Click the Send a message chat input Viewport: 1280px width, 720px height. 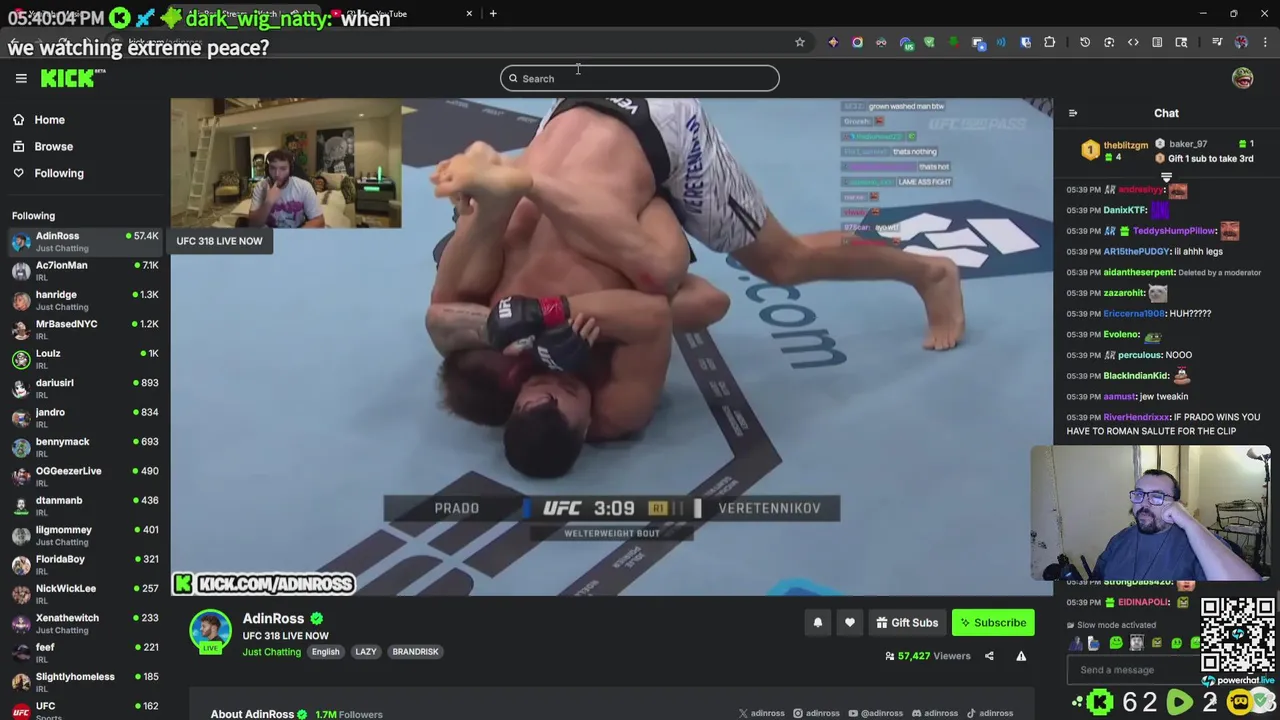1132,670
